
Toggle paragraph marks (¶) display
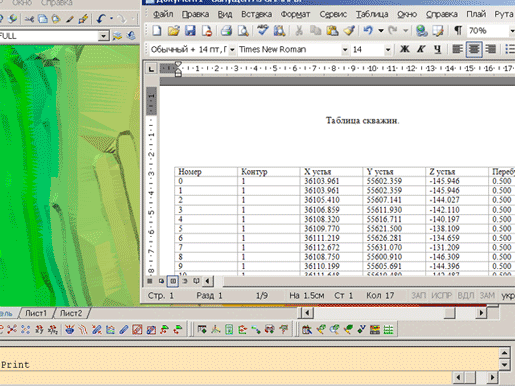point(458,31)
